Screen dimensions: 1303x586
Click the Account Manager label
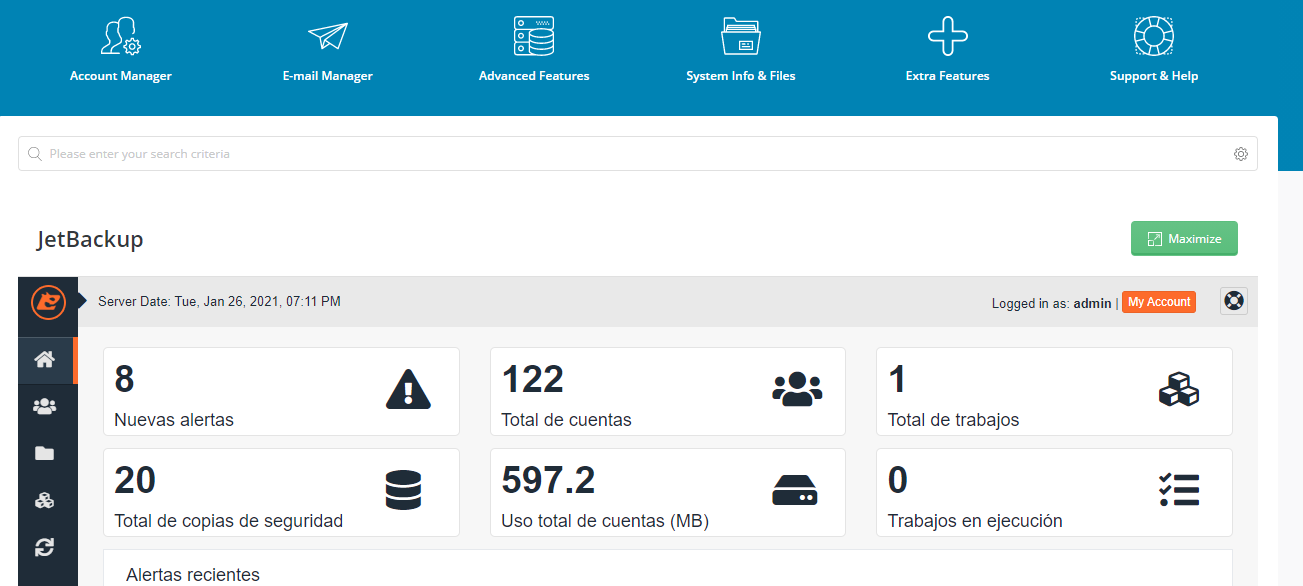pos(121,76)
